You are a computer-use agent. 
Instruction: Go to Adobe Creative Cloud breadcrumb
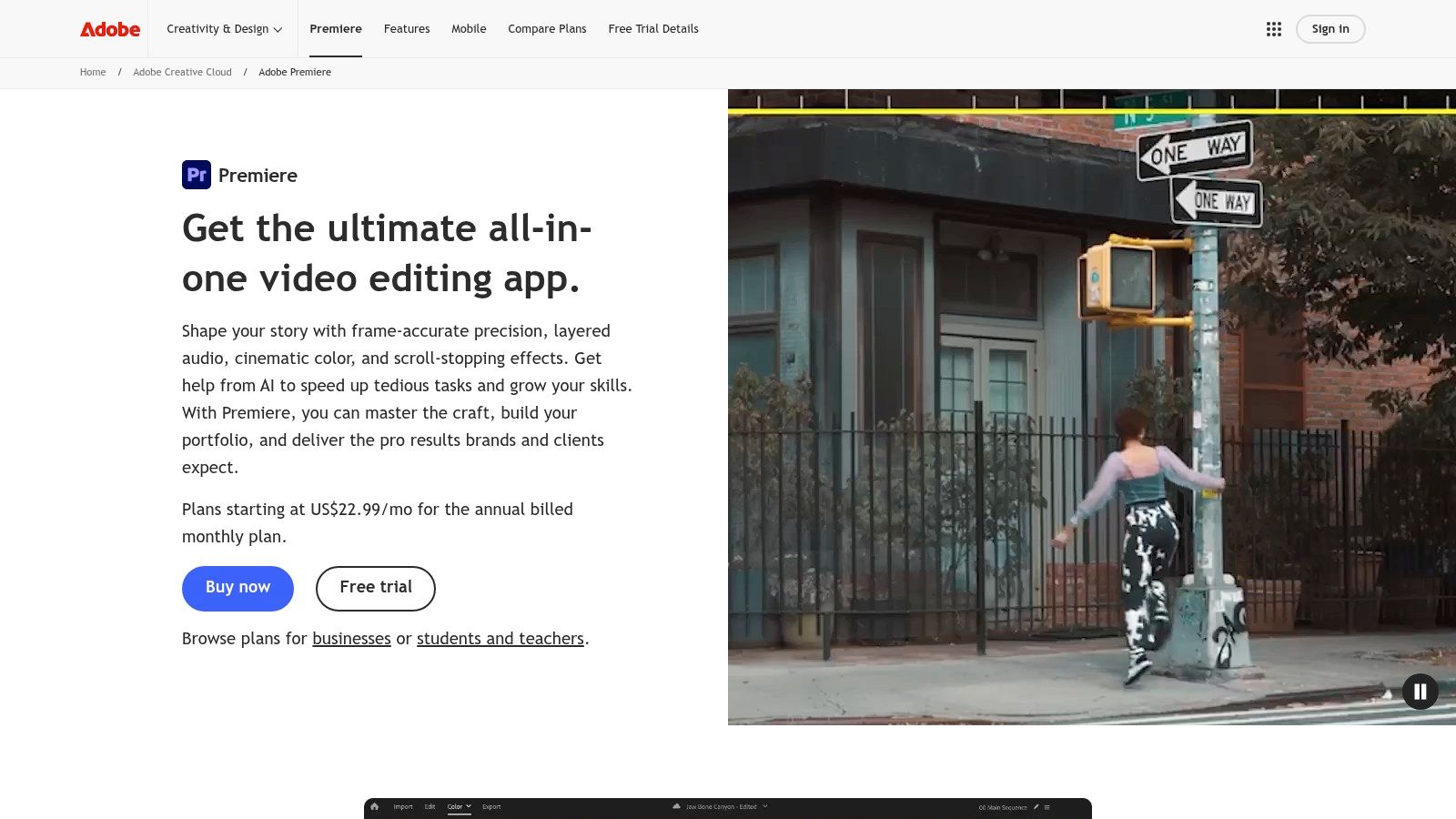(182, 72)
